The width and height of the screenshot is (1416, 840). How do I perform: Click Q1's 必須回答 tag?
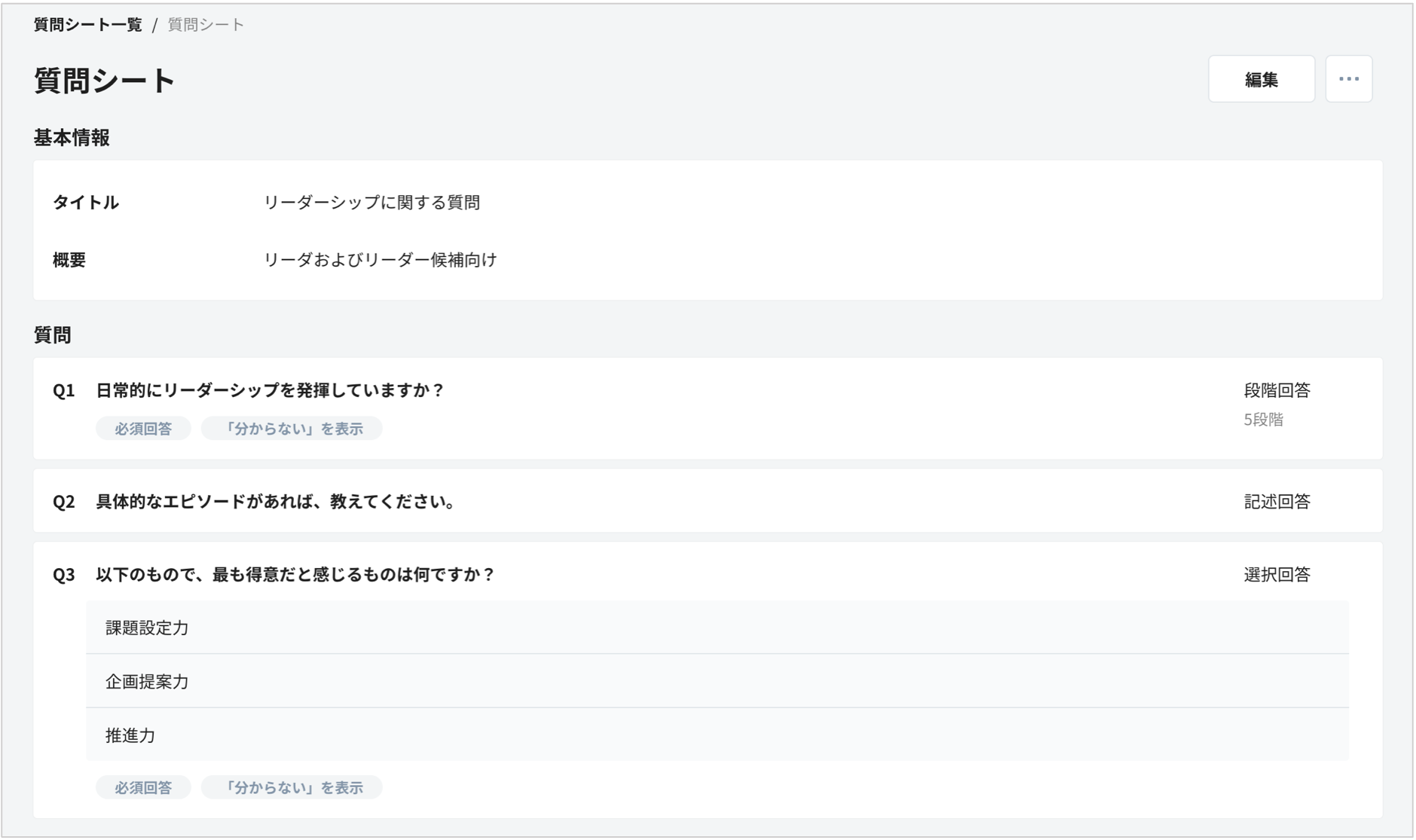[143, 429]
